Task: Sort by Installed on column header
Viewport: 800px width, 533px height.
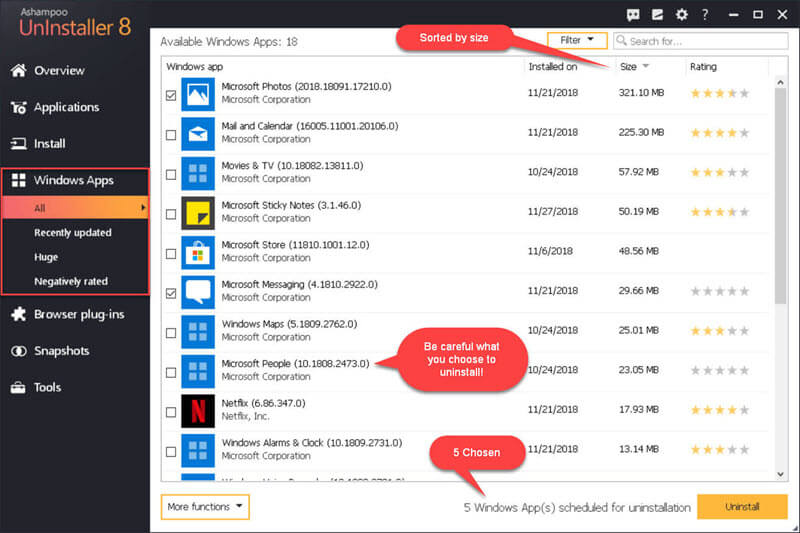Action: 553,67
